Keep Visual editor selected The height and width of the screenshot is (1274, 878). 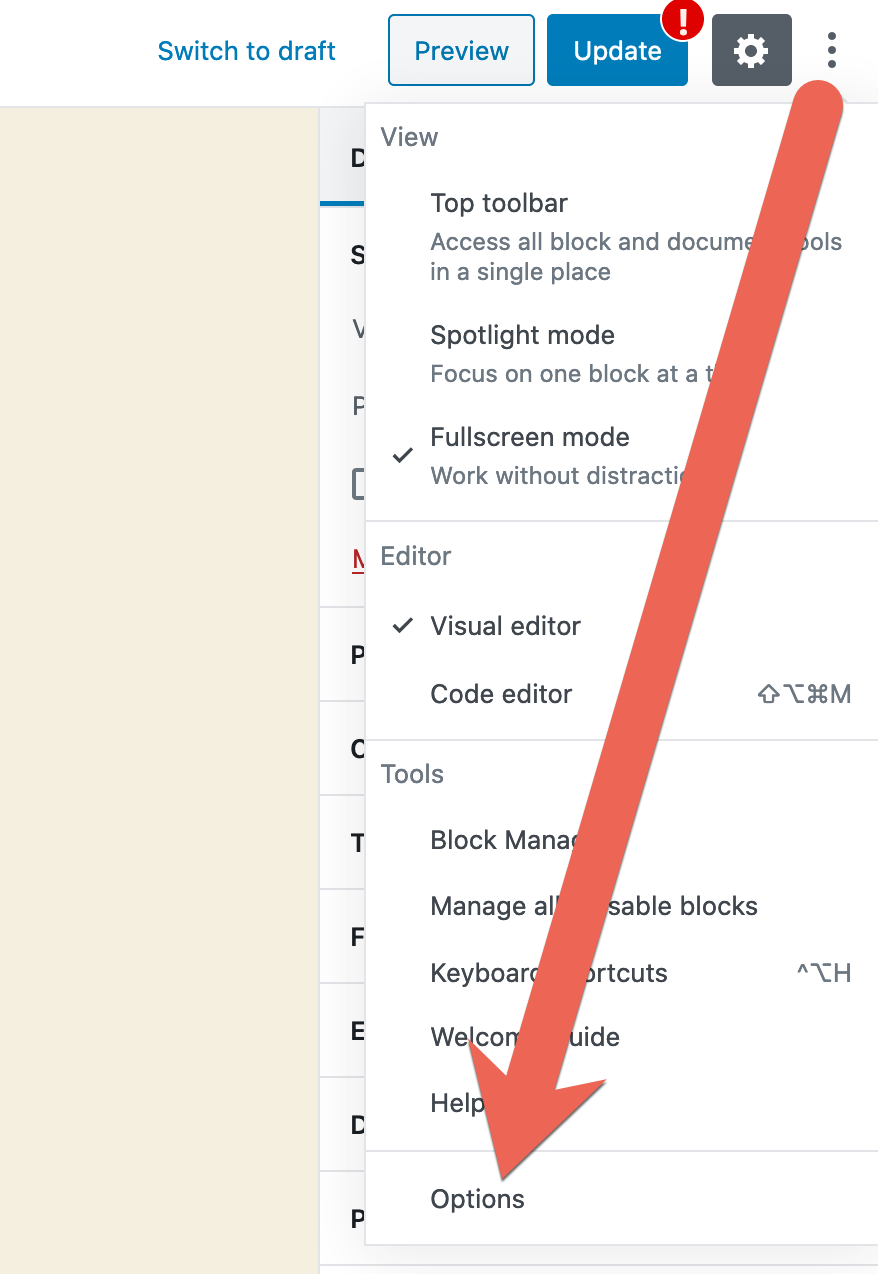504,626
